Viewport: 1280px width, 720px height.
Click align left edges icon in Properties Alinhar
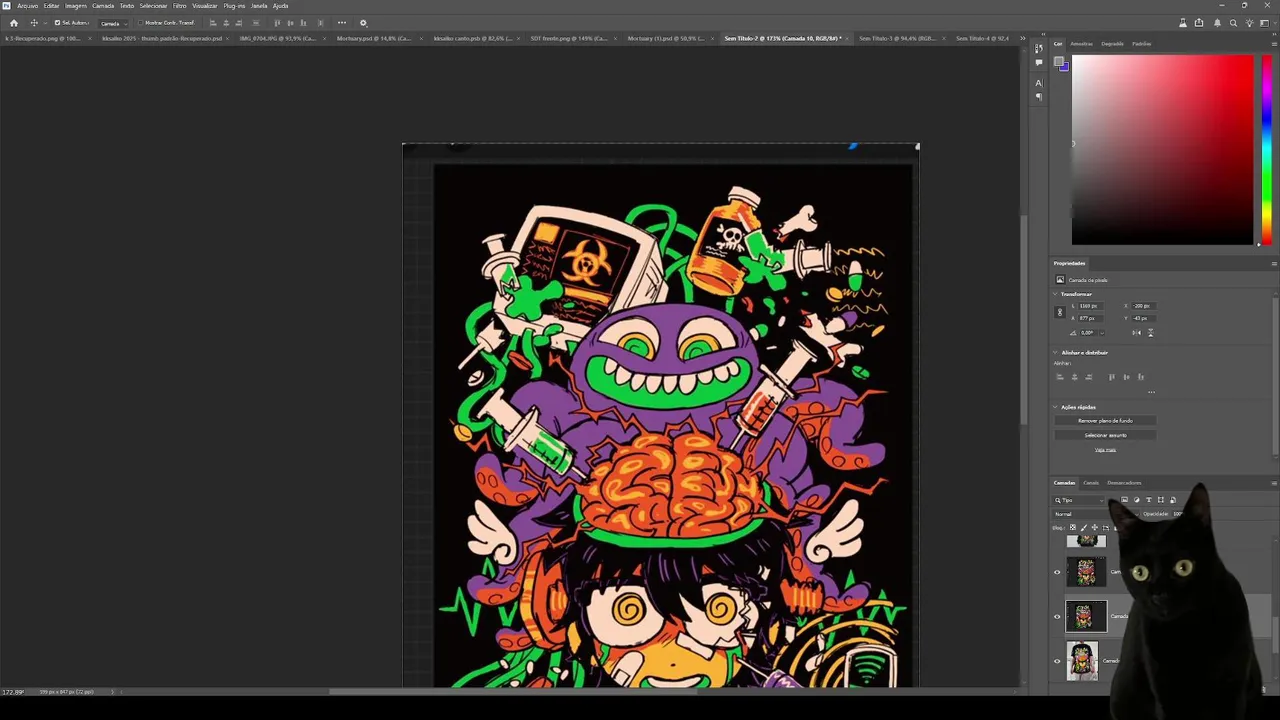point(1060,377)
